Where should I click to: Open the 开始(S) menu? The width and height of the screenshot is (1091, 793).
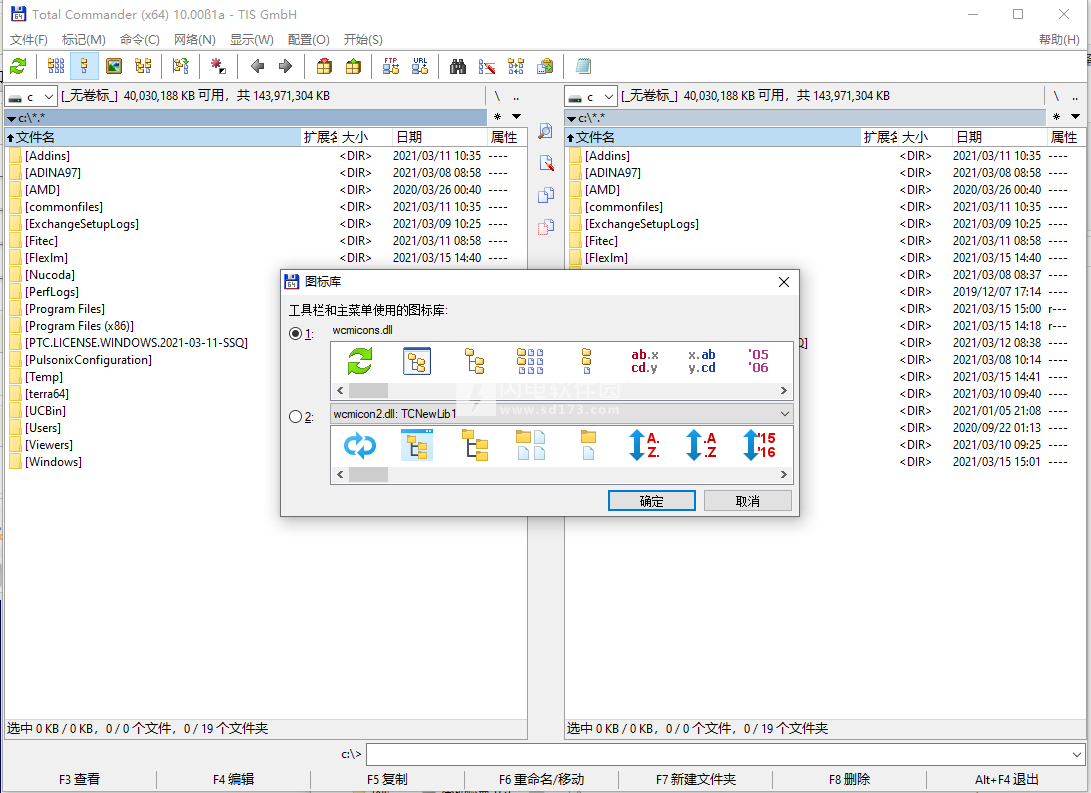[x=363, y=40]
